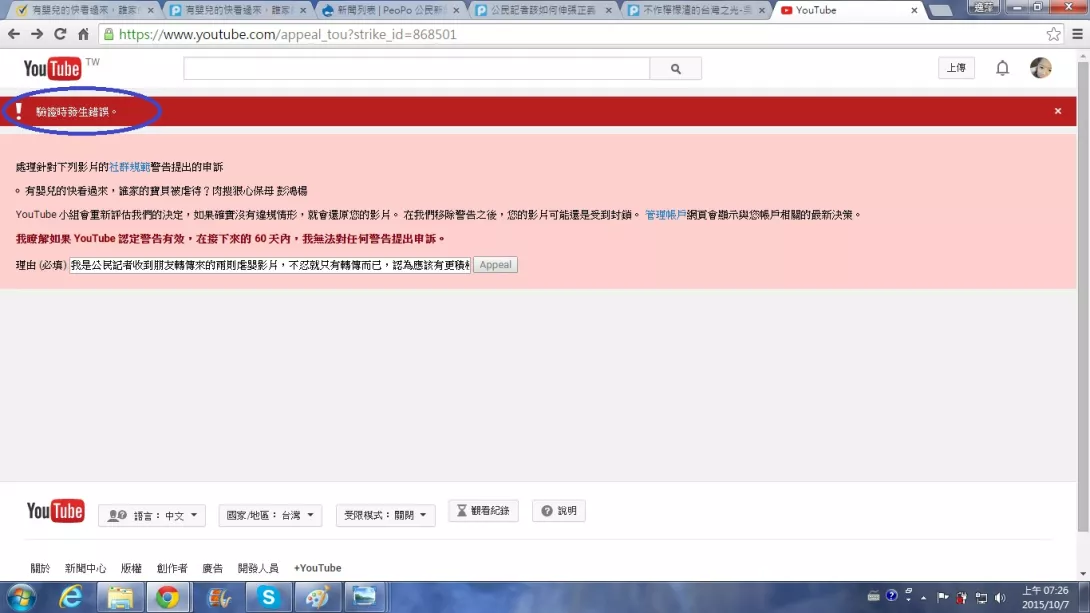
Task: Open the picture viewer on the taskbar
Action: (364, 597)
